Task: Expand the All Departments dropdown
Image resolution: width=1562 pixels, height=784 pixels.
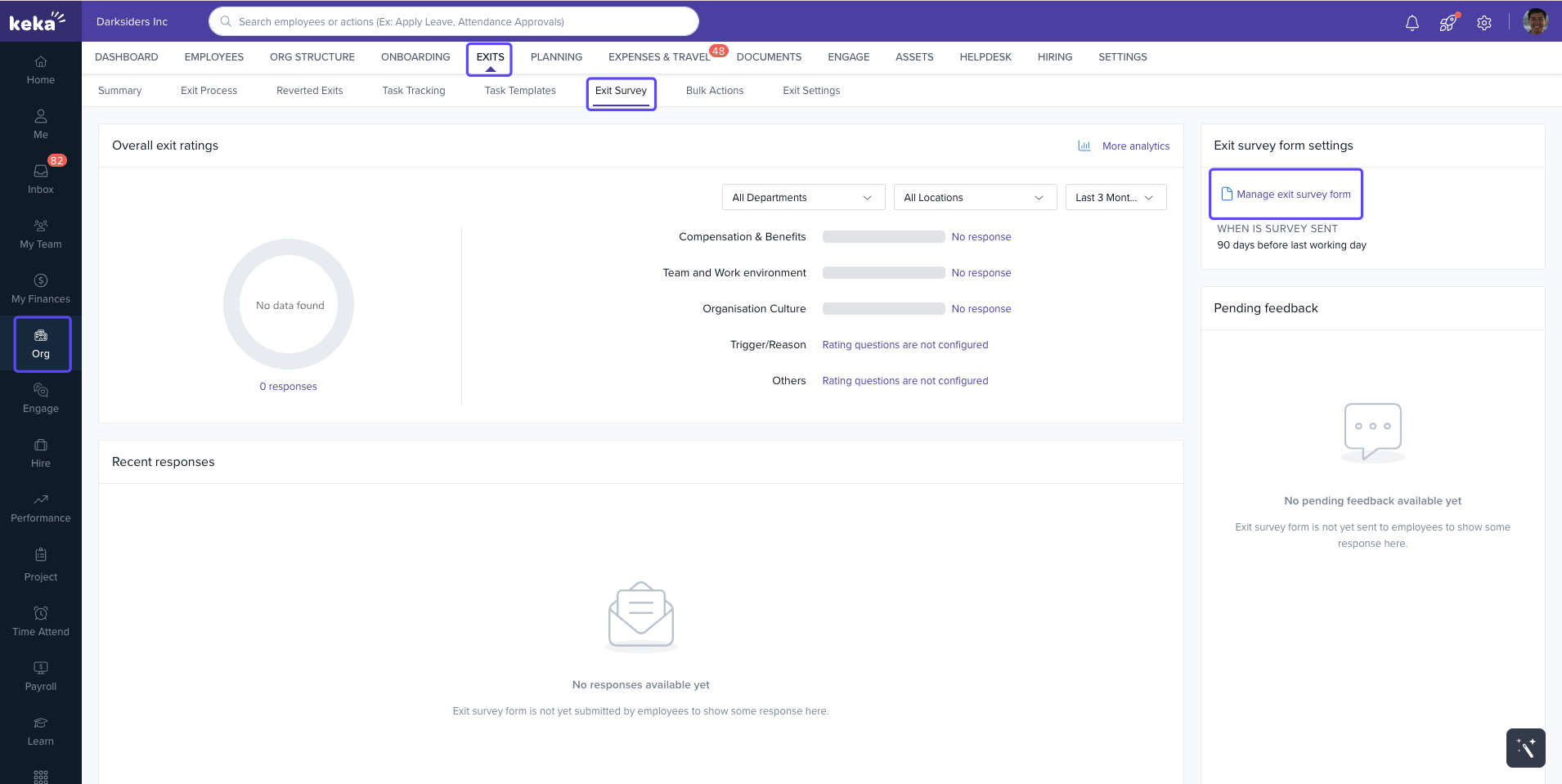Action: (802, 198)
